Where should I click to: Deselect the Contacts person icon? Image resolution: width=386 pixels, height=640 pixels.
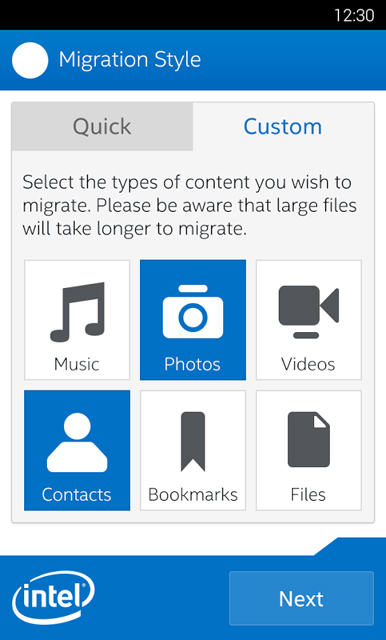[77, 442]
